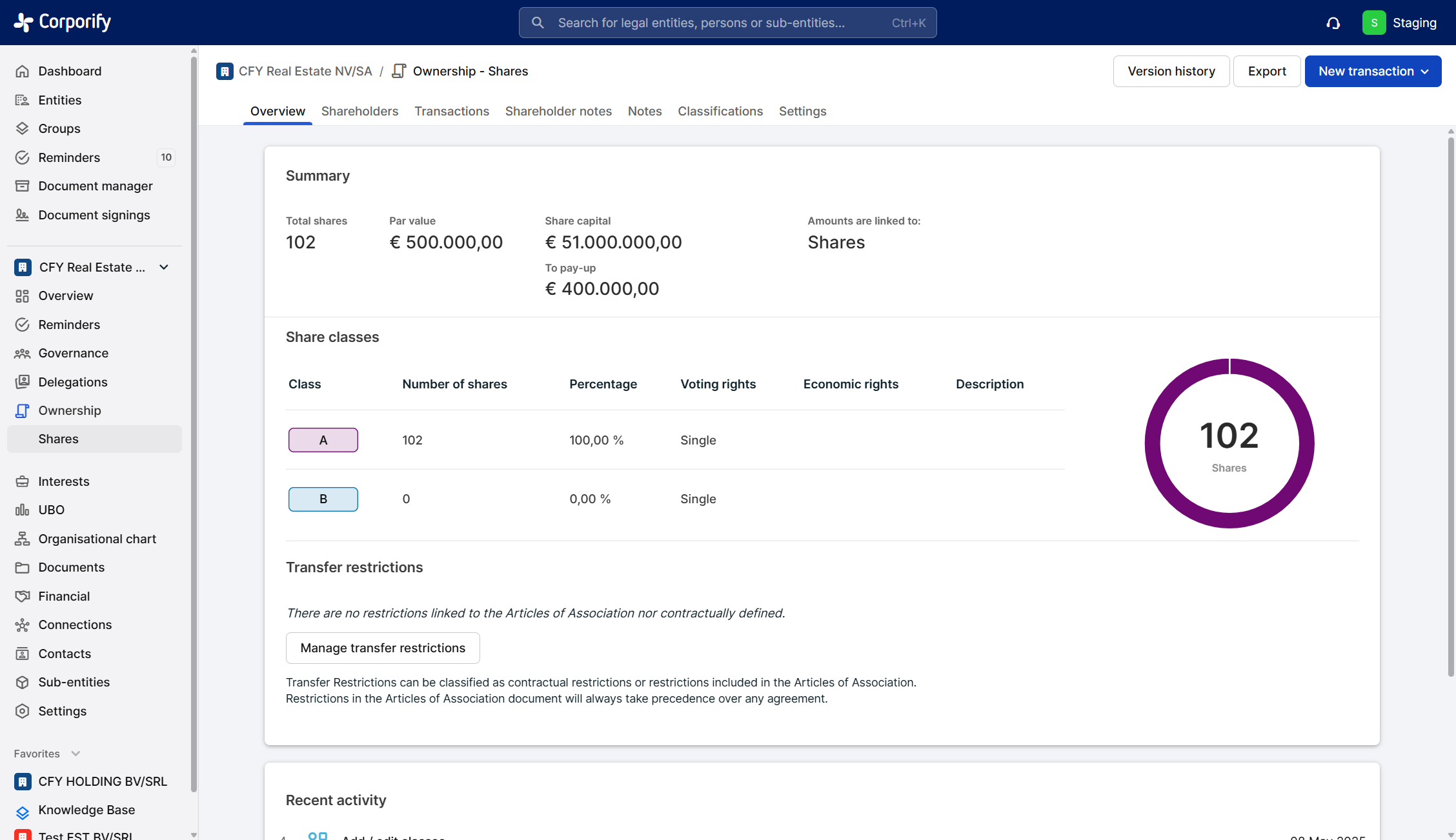Open Dashboard via its home icon

[x=22, y=71]
